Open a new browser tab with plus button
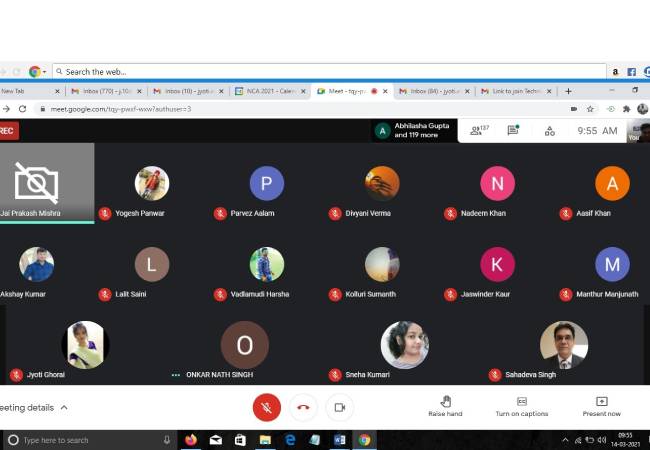This screenshot has width=650, height=450. (568, 91)
